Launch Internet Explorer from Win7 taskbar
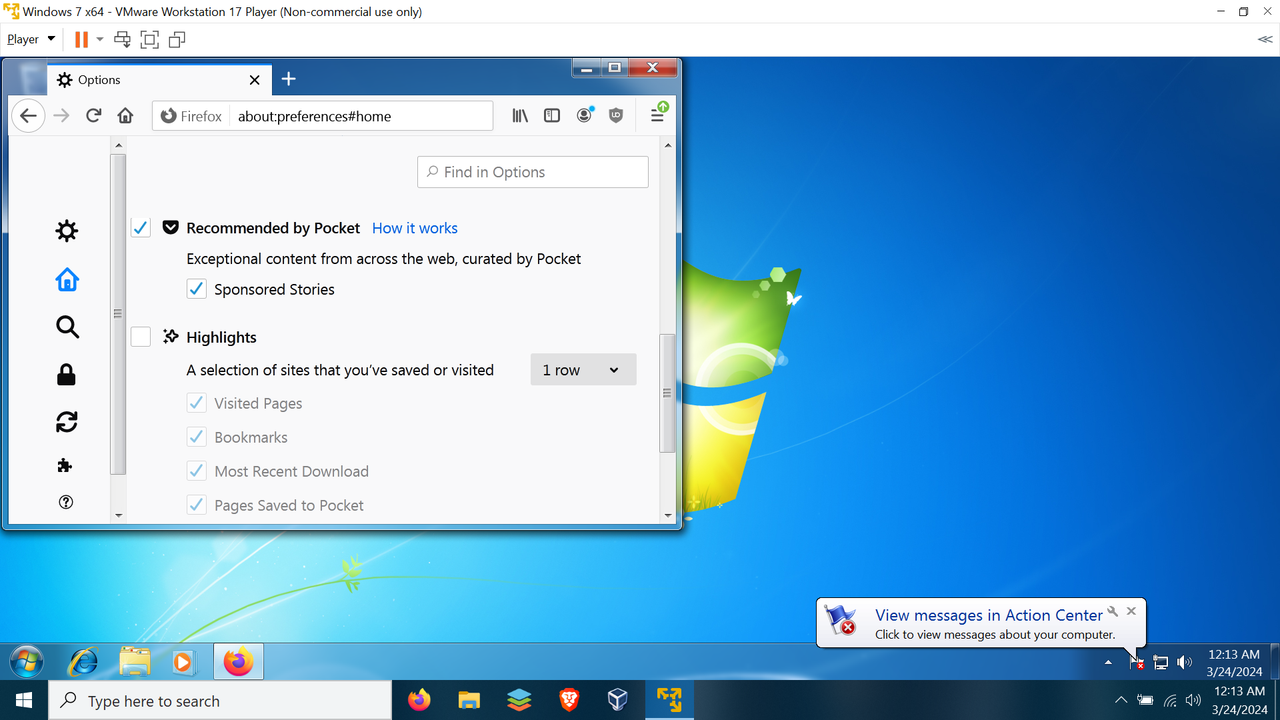1280x720 pixels. 83,662
